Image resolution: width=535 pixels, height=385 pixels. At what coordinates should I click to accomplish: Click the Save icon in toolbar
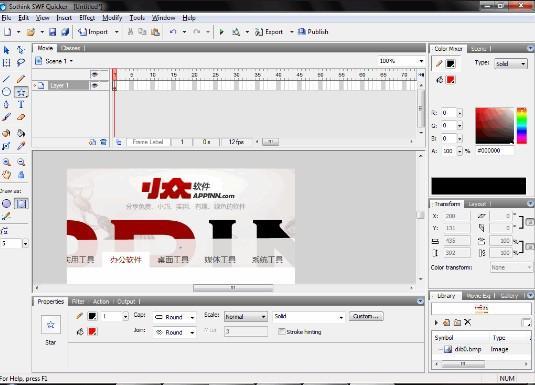pyautogui.click(x=53, y=32)
